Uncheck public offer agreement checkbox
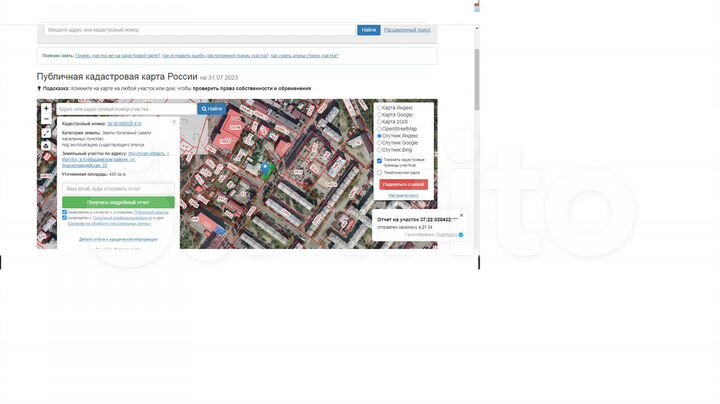The height and width of the screenshot is (404, 720). coord(65,212)
